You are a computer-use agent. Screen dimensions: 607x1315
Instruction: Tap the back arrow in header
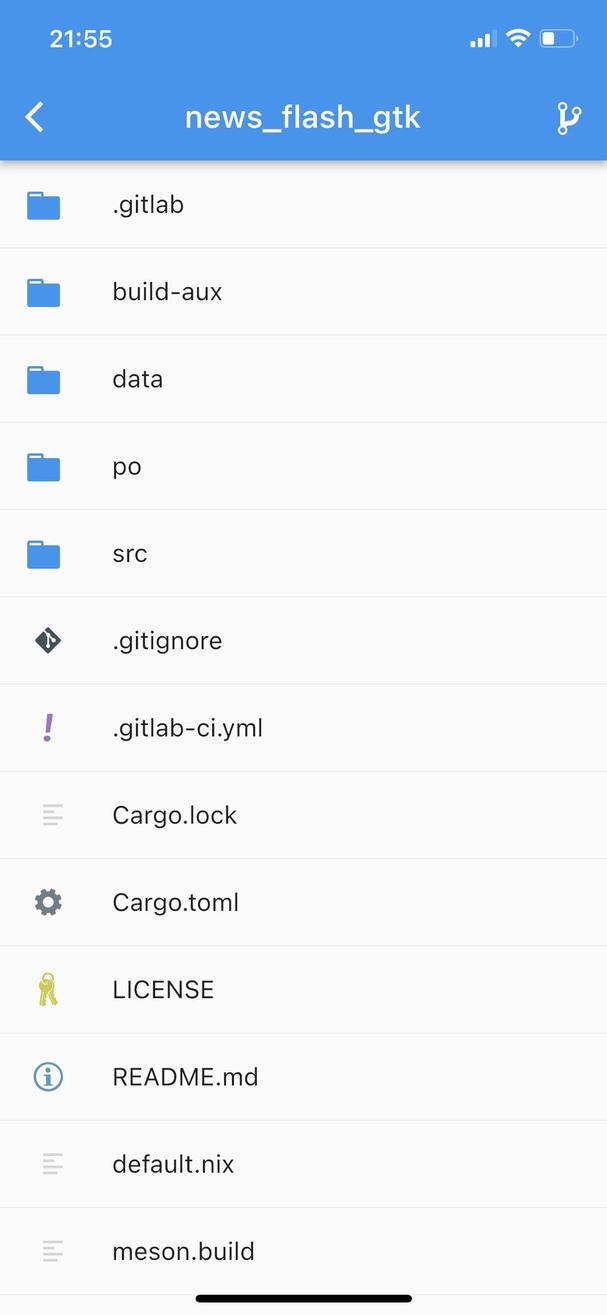point(35,117)
